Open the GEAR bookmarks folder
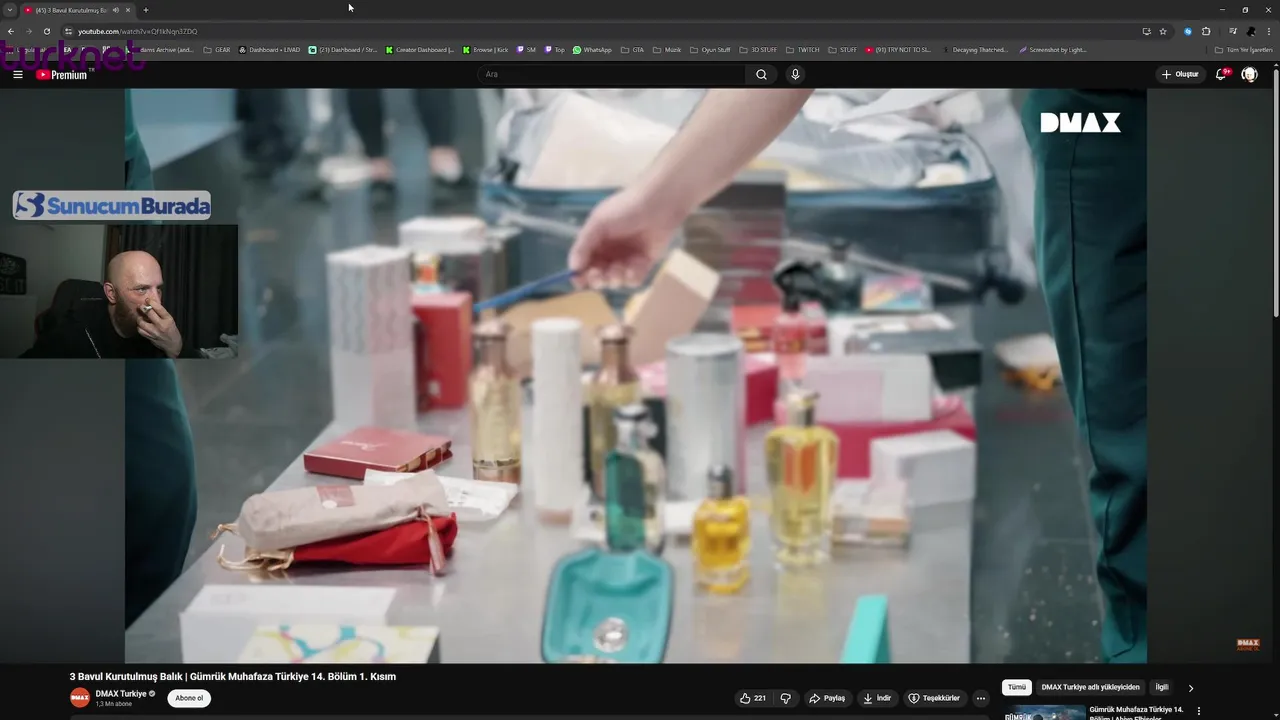The height and width of the screenshot is (720, 1280). coord(216,49)
